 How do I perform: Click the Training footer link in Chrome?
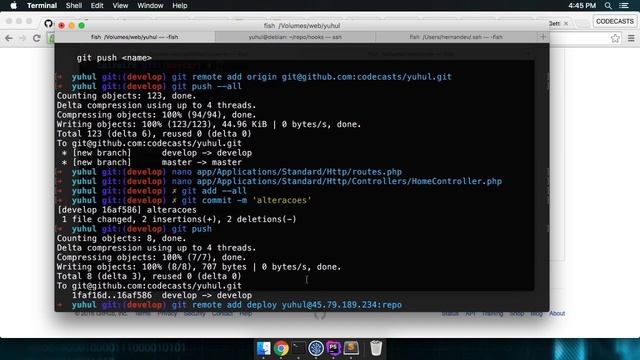[x=492, y=313]
